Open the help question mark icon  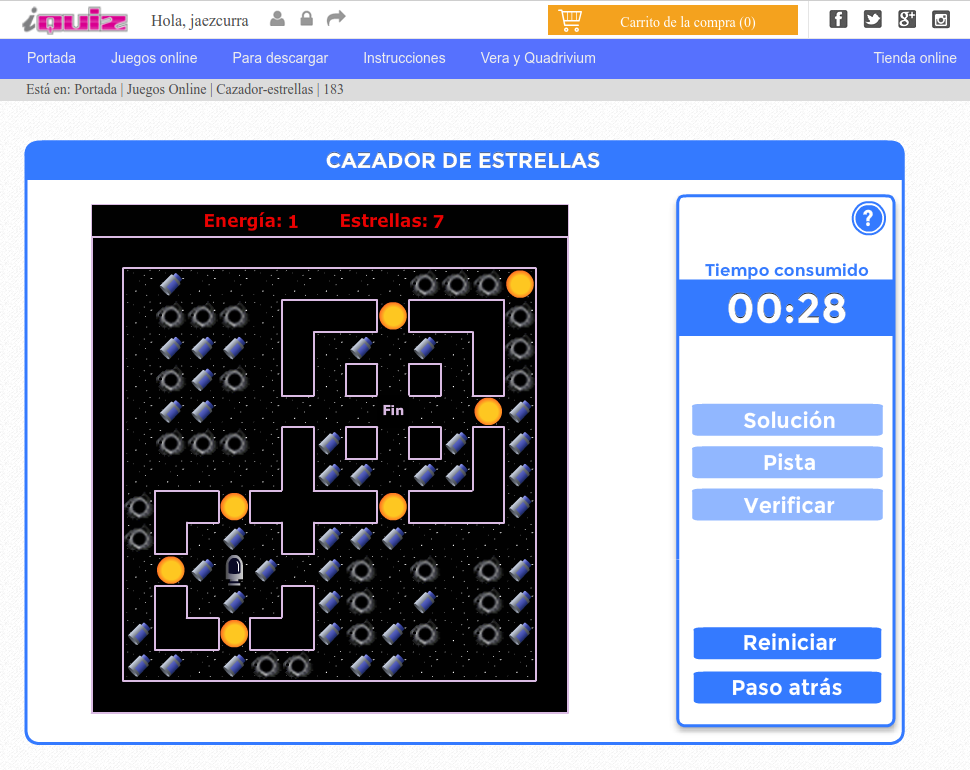tap(869, 218)
